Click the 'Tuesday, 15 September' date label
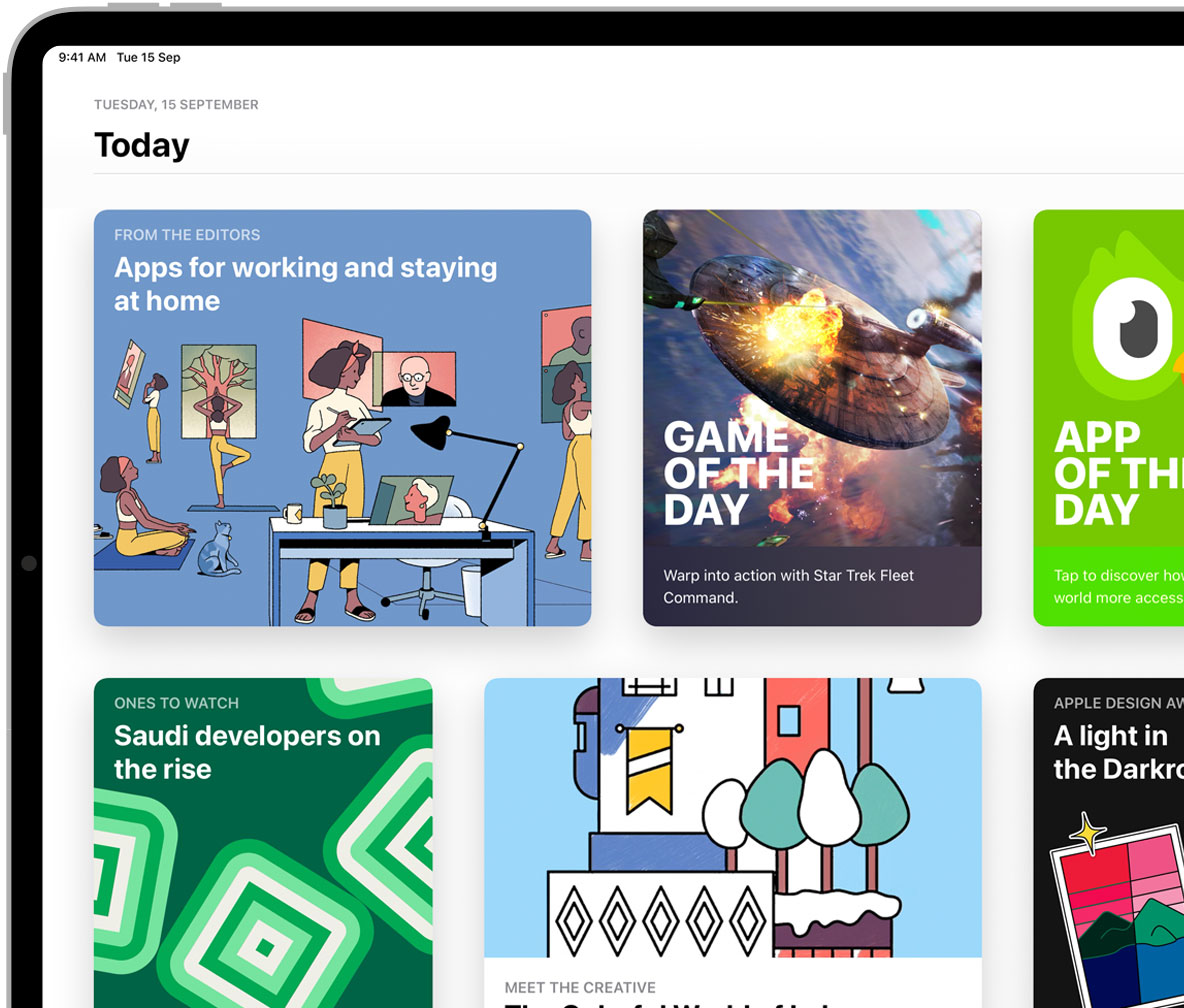Screen dimensions: 1184x1008 point(176,104)
